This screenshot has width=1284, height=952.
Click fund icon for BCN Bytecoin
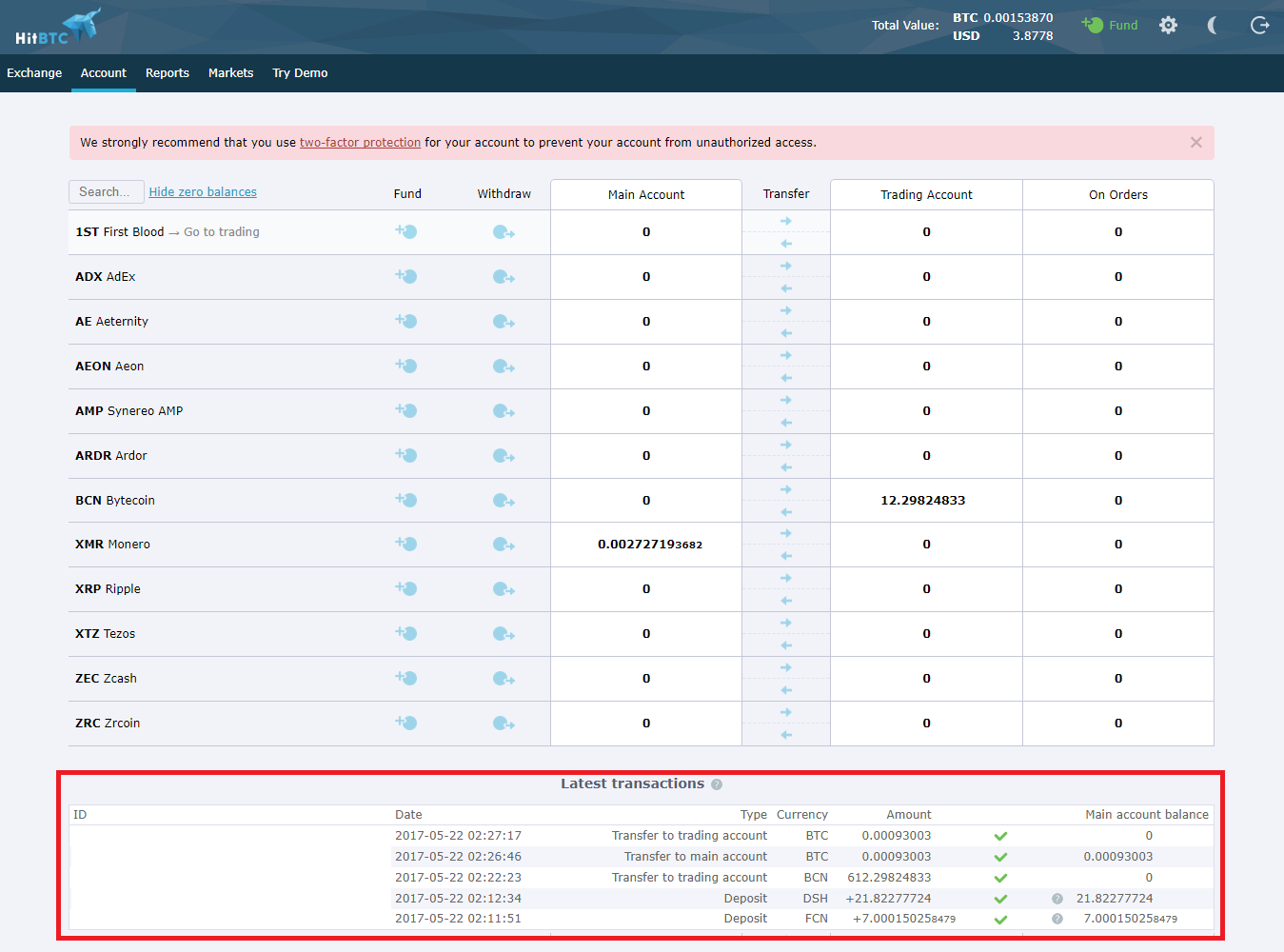[x=406, y=500]
